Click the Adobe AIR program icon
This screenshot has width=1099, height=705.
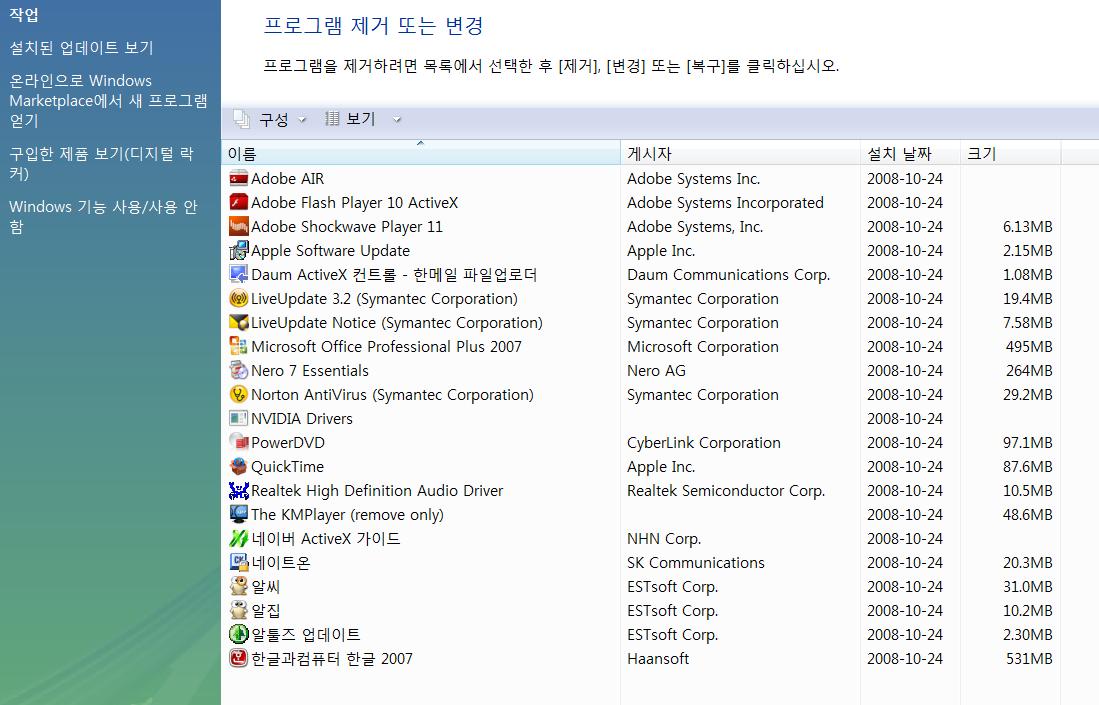238,179
